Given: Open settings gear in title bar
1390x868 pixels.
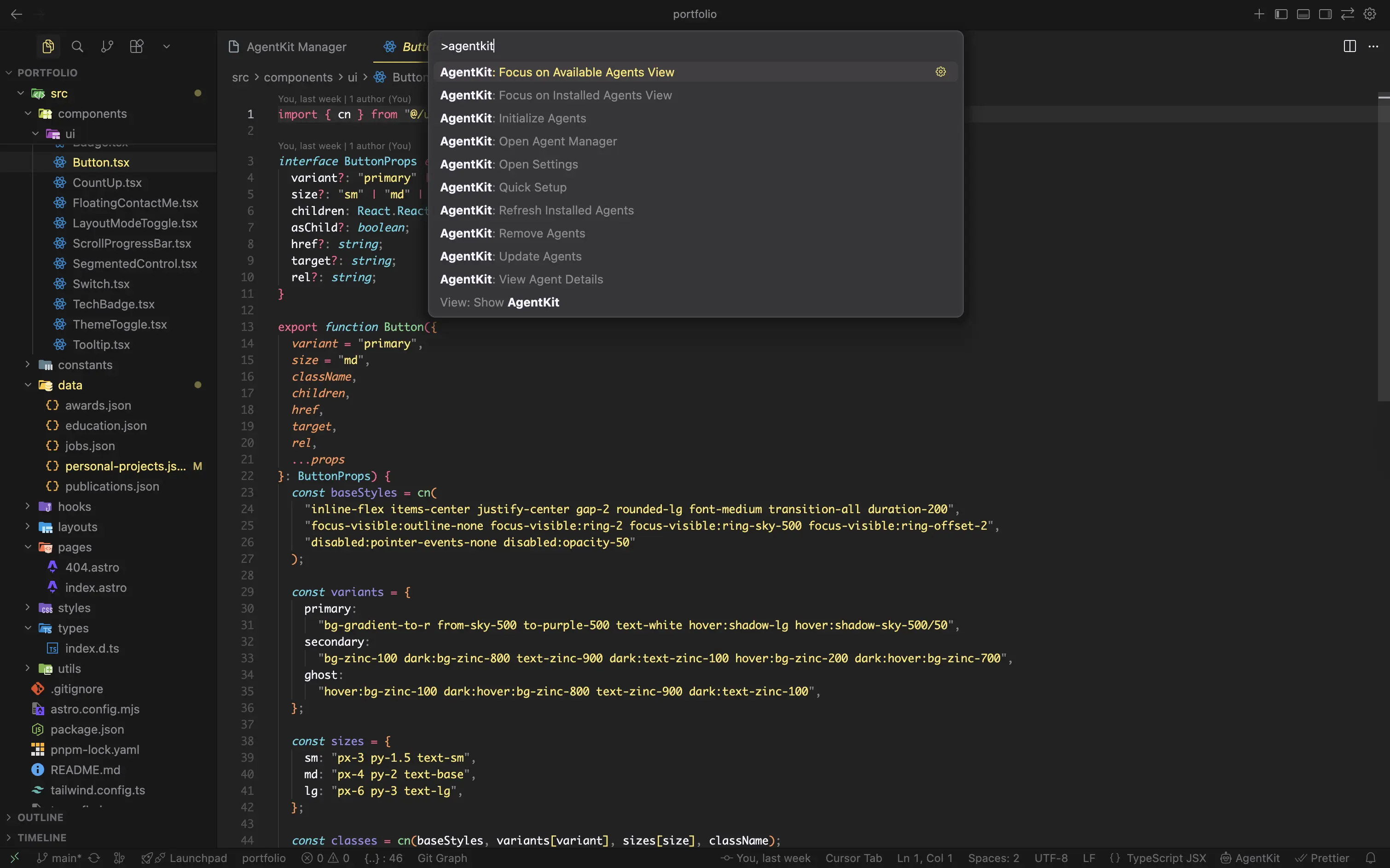Looking at the screenshot, I should pyautogui.click(x=1370, y=14).
